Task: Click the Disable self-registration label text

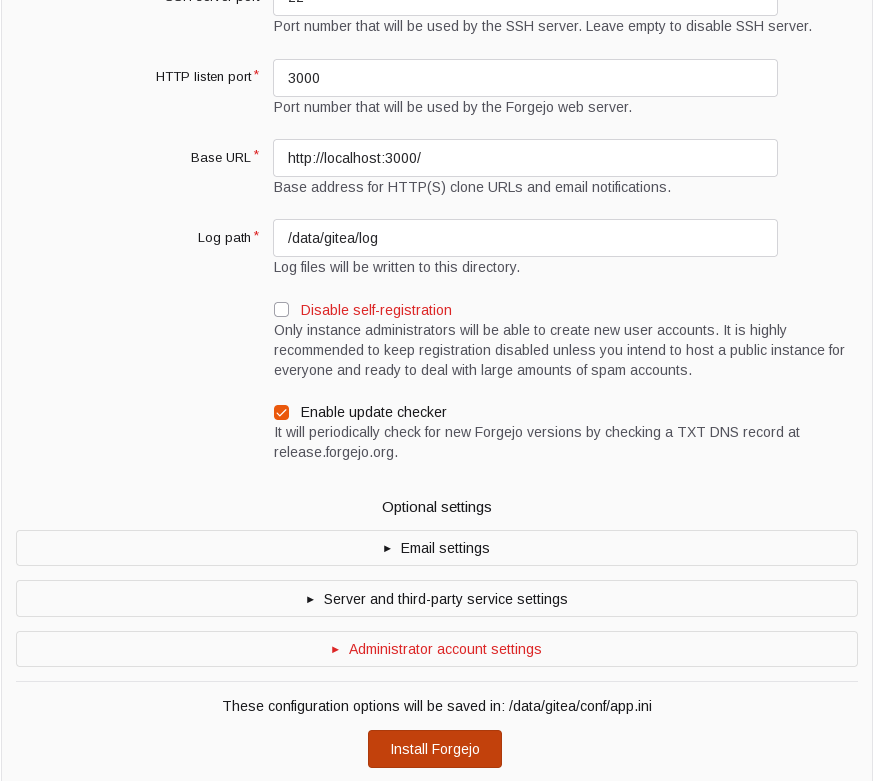Action: 376,310
